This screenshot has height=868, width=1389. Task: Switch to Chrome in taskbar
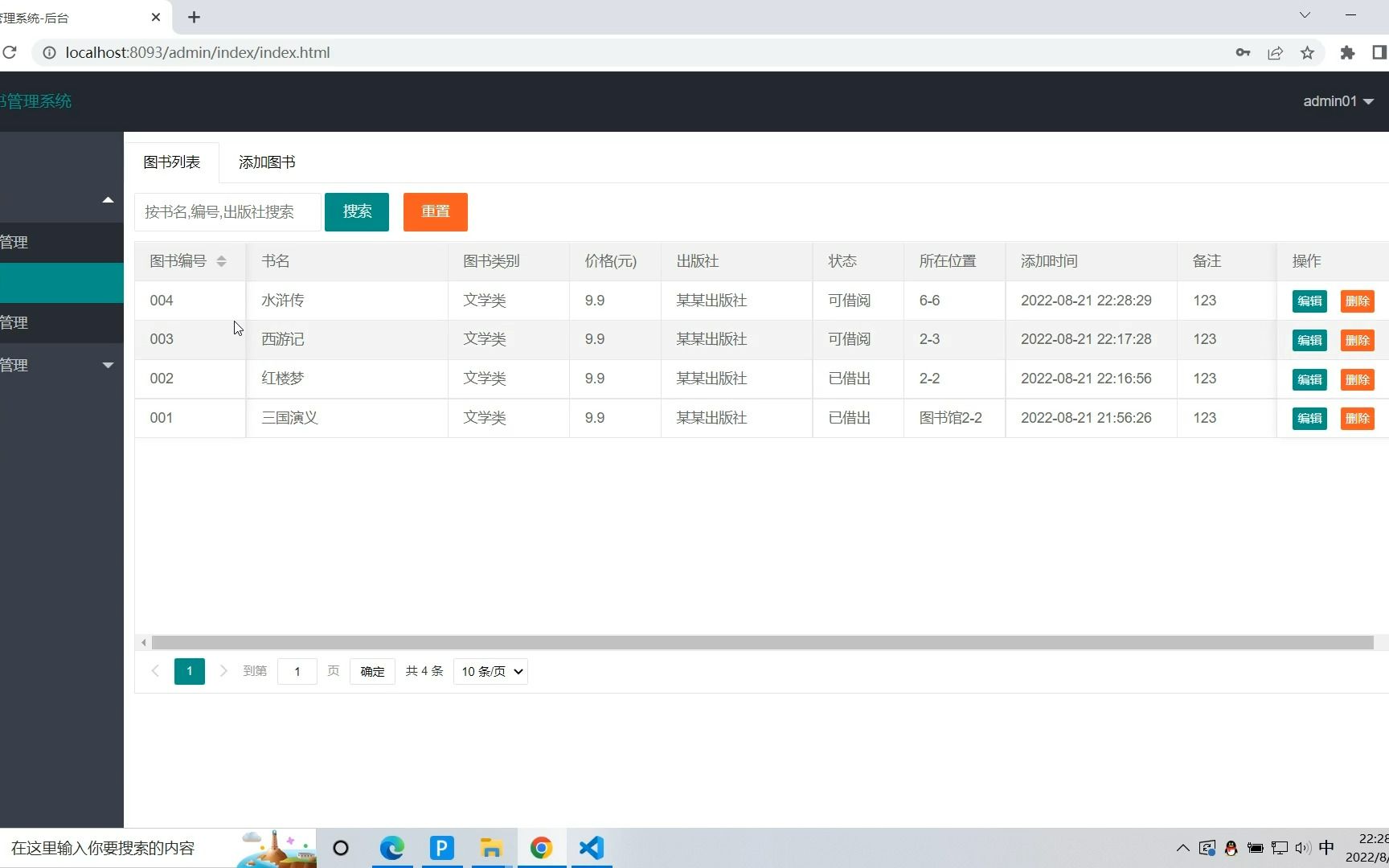pos(541,848)
